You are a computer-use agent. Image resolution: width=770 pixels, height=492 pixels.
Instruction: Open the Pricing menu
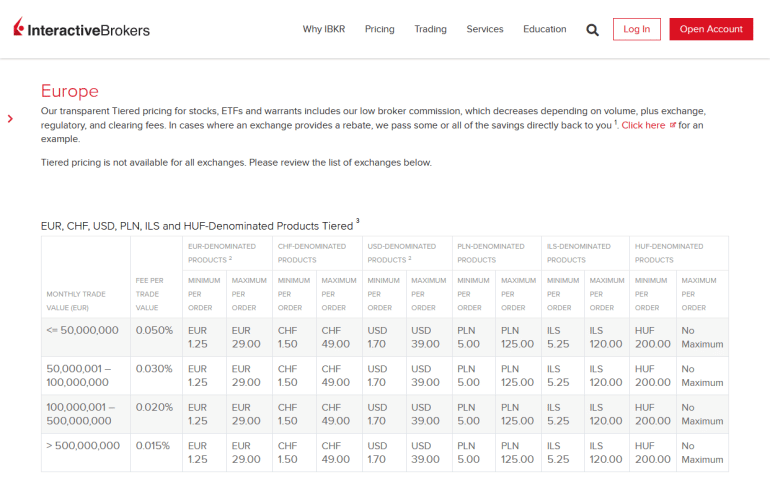pos(379,29)
